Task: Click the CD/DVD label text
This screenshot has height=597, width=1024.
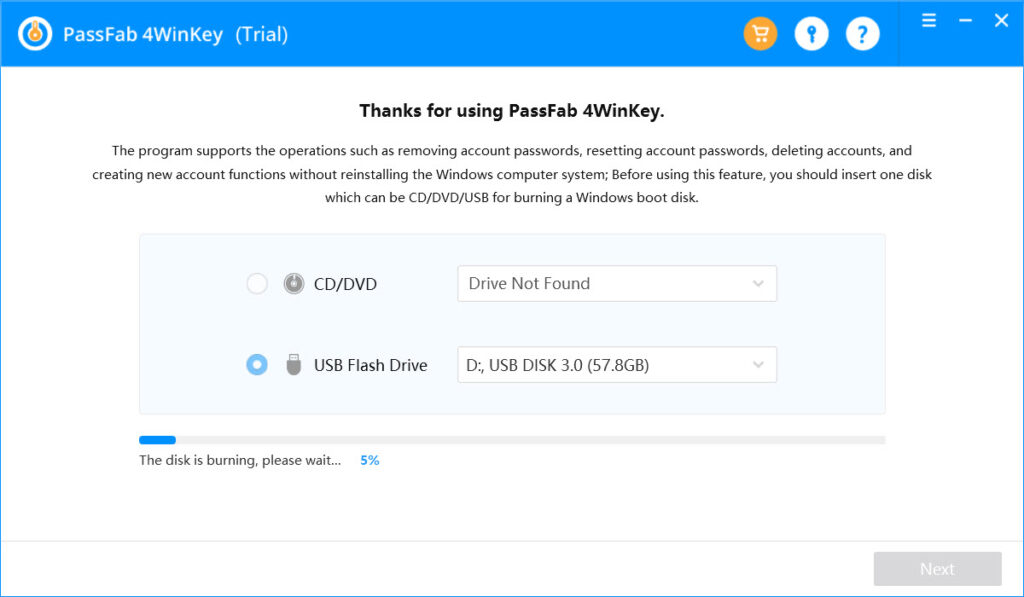Action: [x=345, y=284]
